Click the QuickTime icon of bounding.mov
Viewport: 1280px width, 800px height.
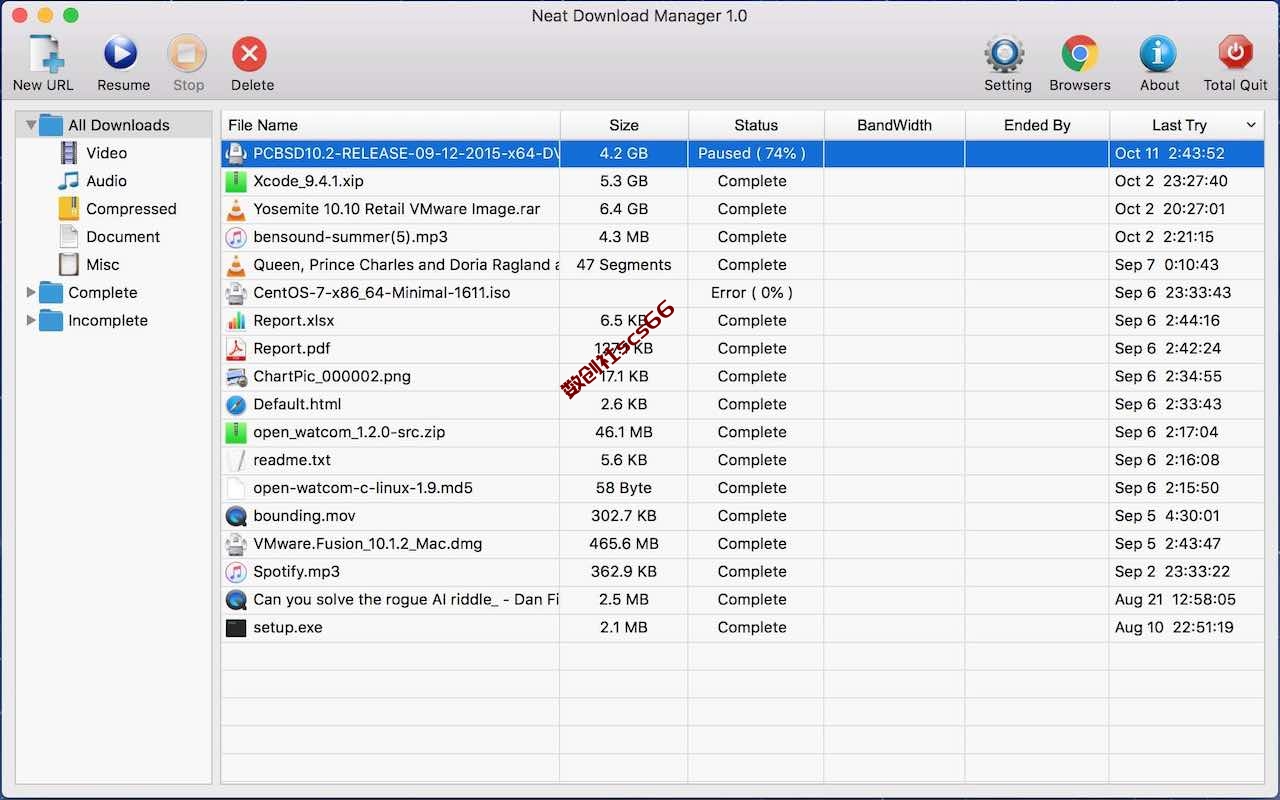tap(236, 517)
